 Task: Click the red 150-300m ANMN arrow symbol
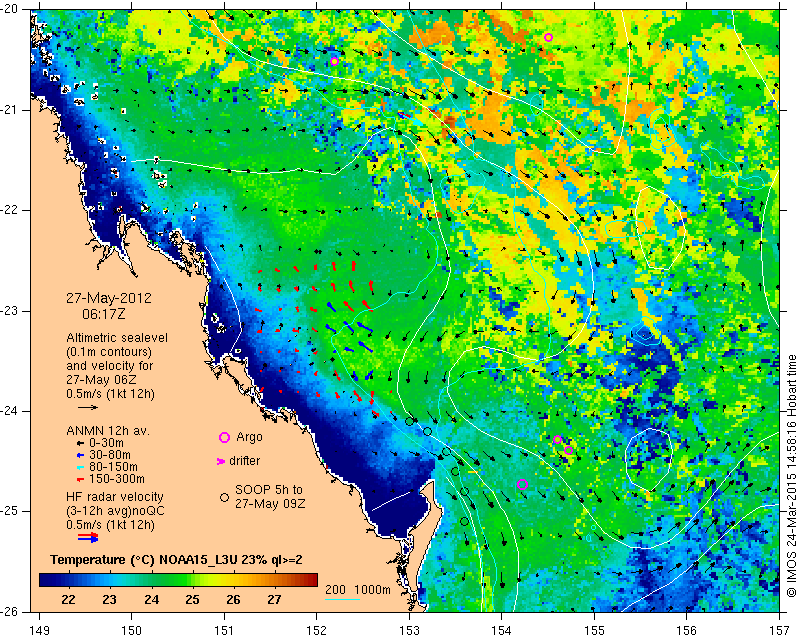tap(80, 479)
